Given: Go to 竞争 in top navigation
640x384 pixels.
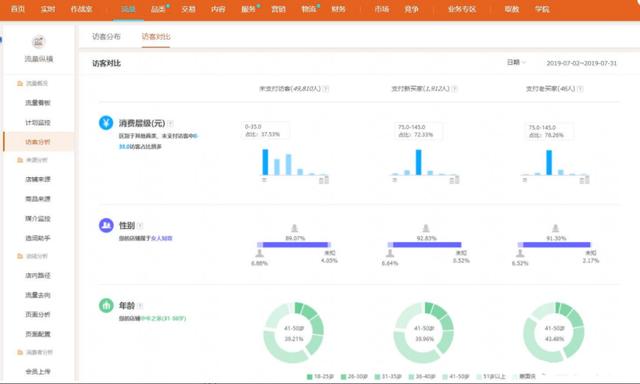Looking at the screenshot, I should point(411,9).
